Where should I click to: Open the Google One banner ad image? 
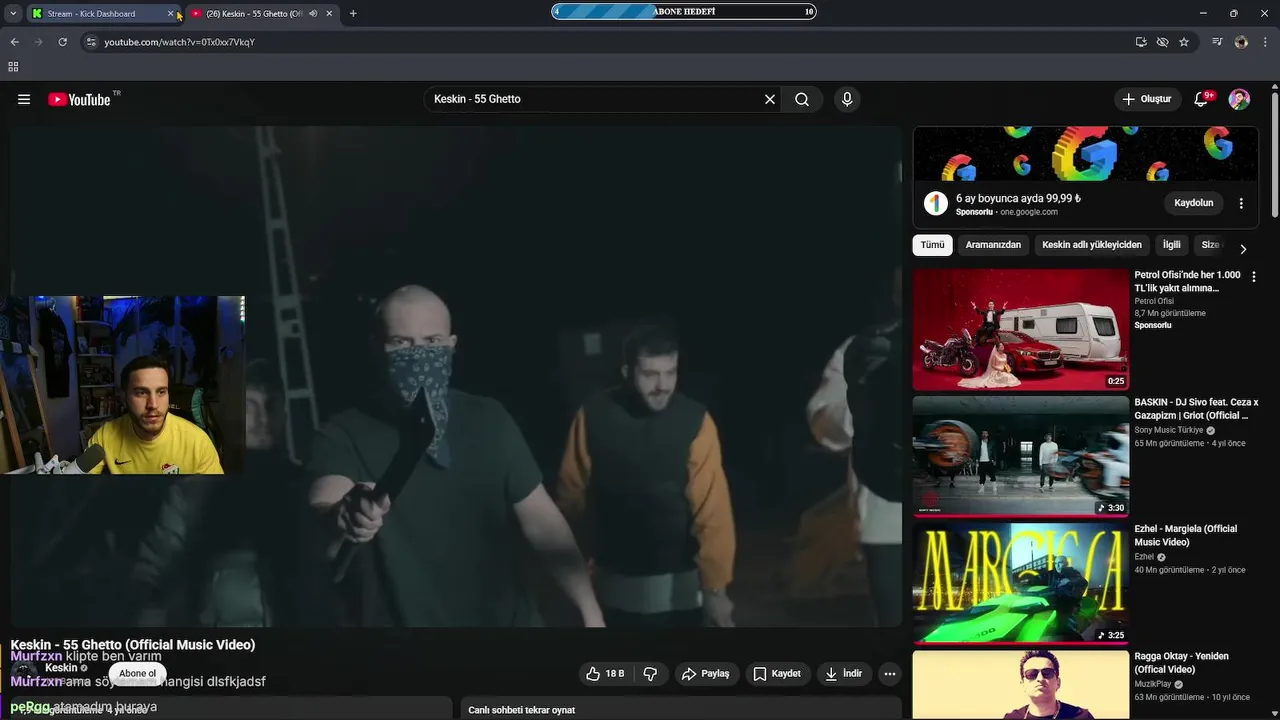[x=1085, y=153]
